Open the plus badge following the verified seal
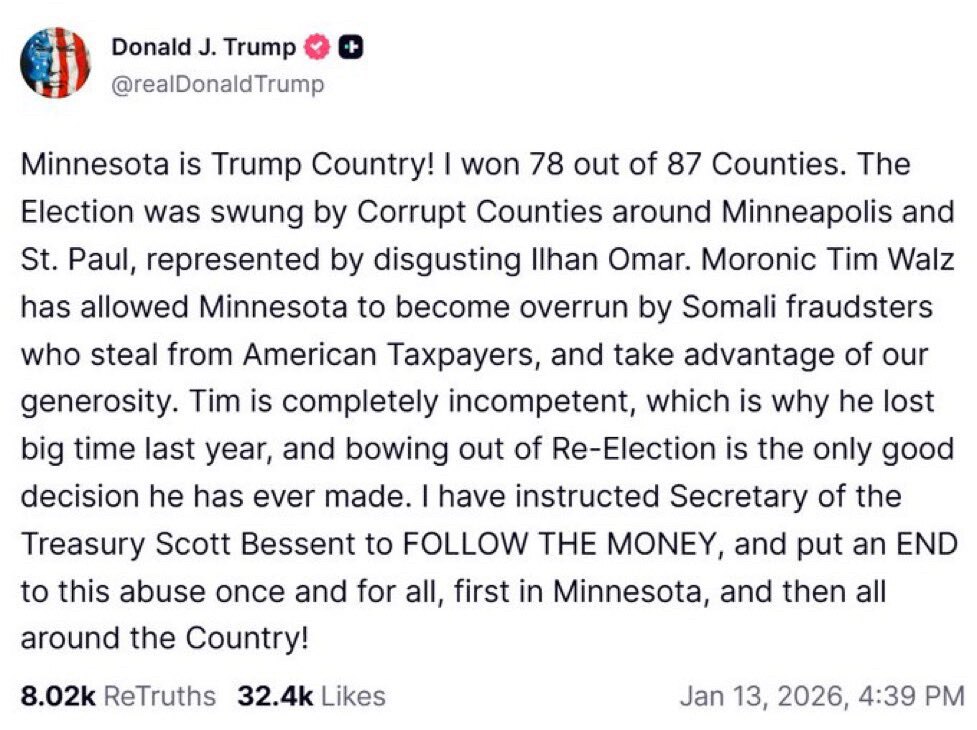This screenshot has height=730, width=977. (x=351, y=46)
